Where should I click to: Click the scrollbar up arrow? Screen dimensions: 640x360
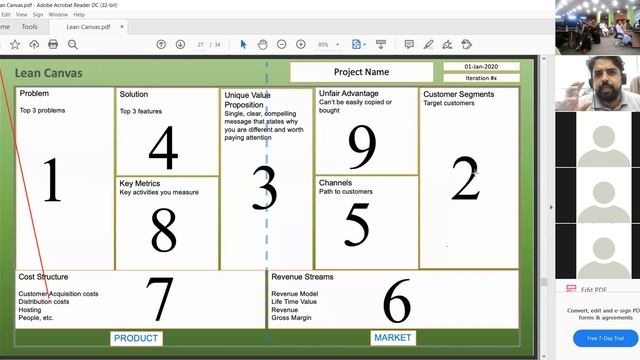click(544, 59)
